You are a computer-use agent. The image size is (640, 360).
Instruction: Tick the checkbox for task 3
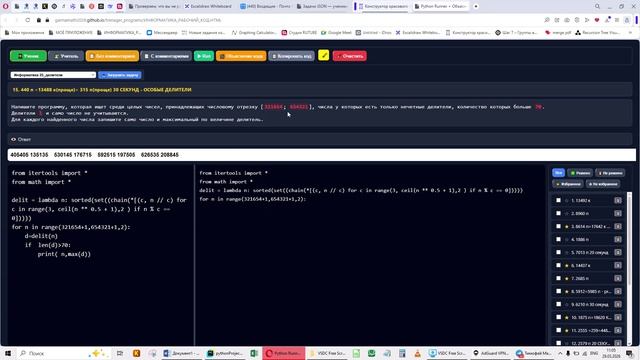[558, 226]
